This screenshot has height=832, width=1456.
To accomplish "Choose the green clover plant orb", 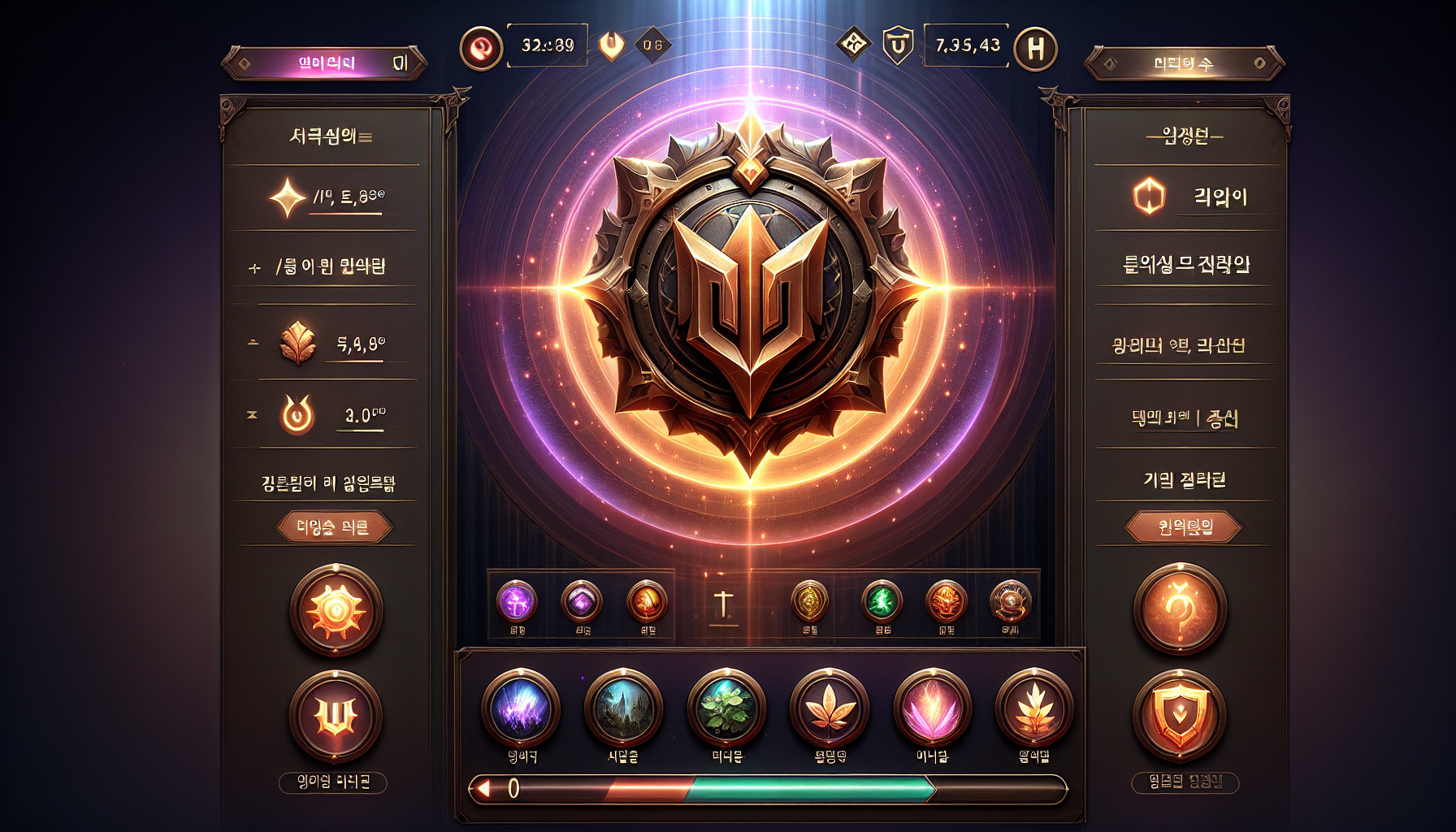I will (x=726, y=708).
